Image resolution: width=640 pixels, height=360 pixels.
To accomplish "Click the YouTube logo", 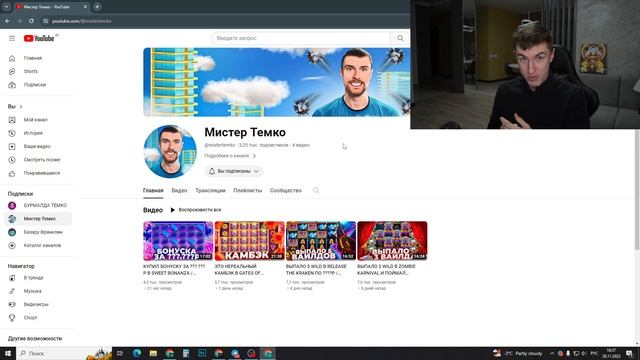I will tap(39, 38).
